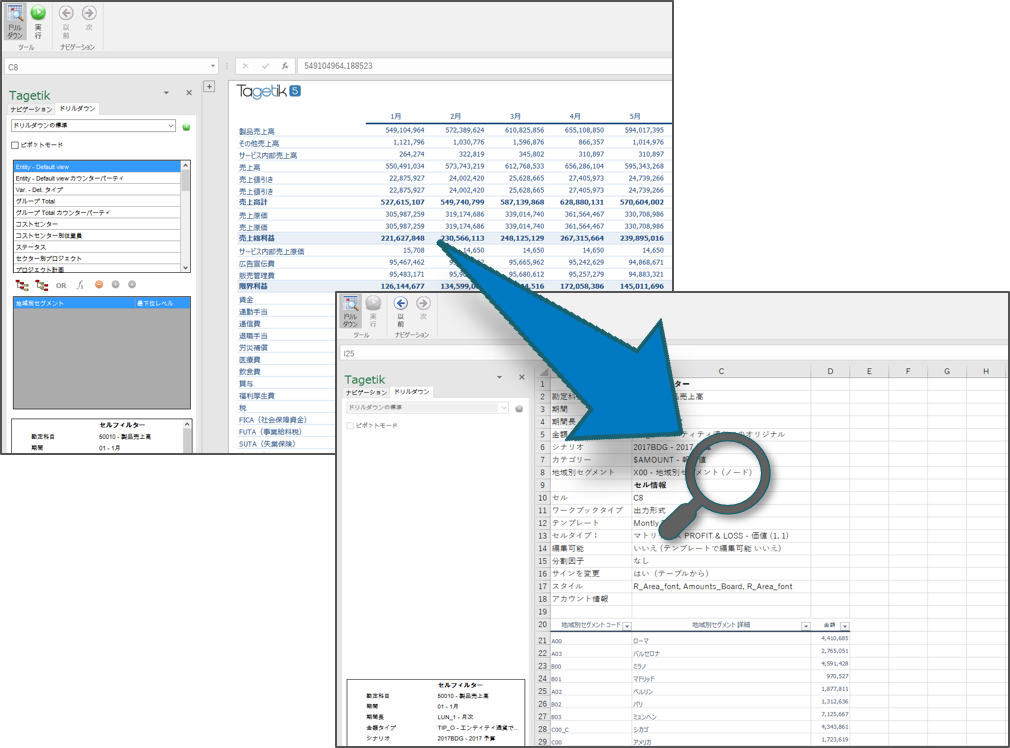Click plus expand button beside back sheet
The width and height of the screenshot is (1010, 748).
(209, 86)
